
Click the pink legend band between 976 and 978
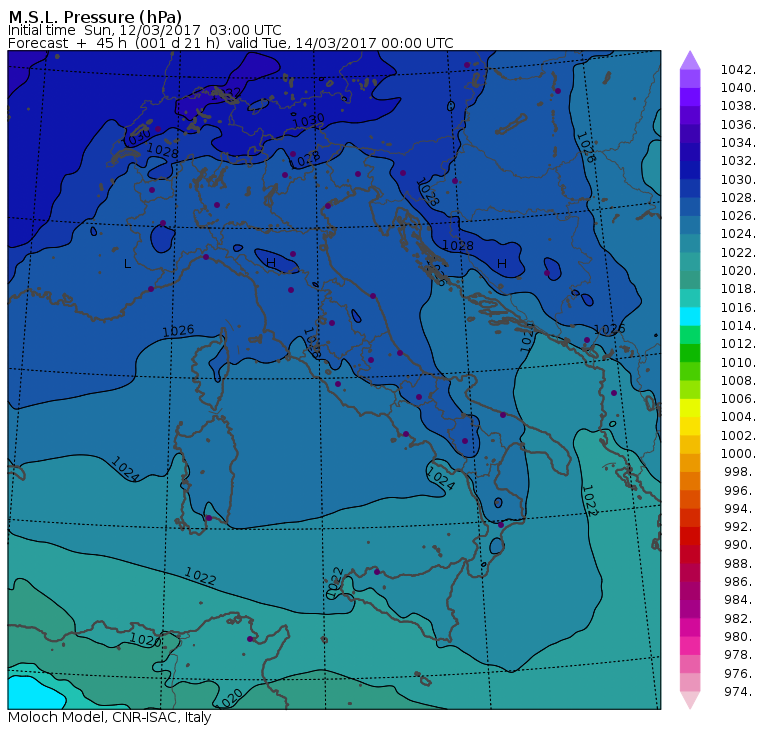point(690,664)
